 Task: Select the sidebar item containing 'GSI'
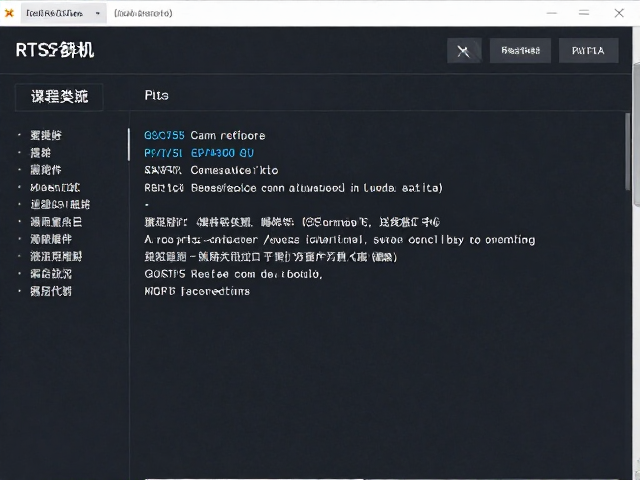click(60, 204)
